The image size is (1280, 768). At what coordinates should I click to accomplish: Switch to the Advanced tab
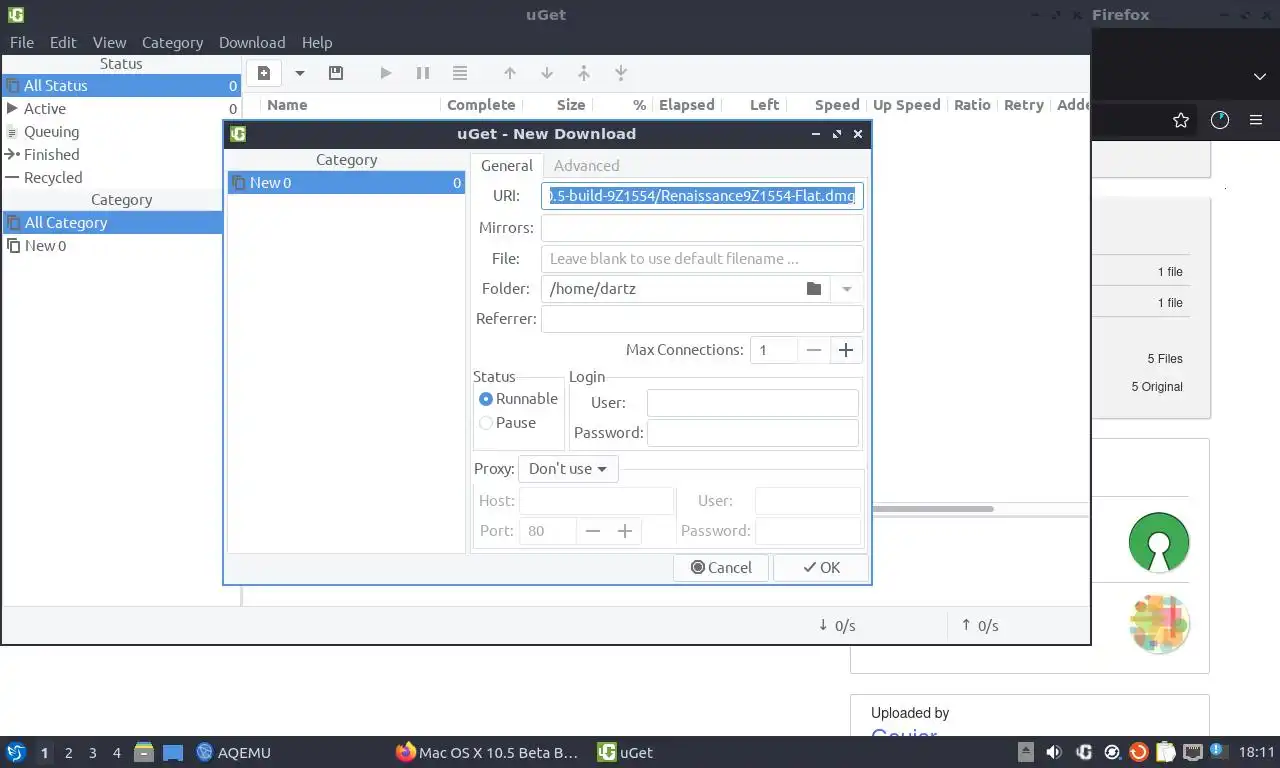[586, 166]
